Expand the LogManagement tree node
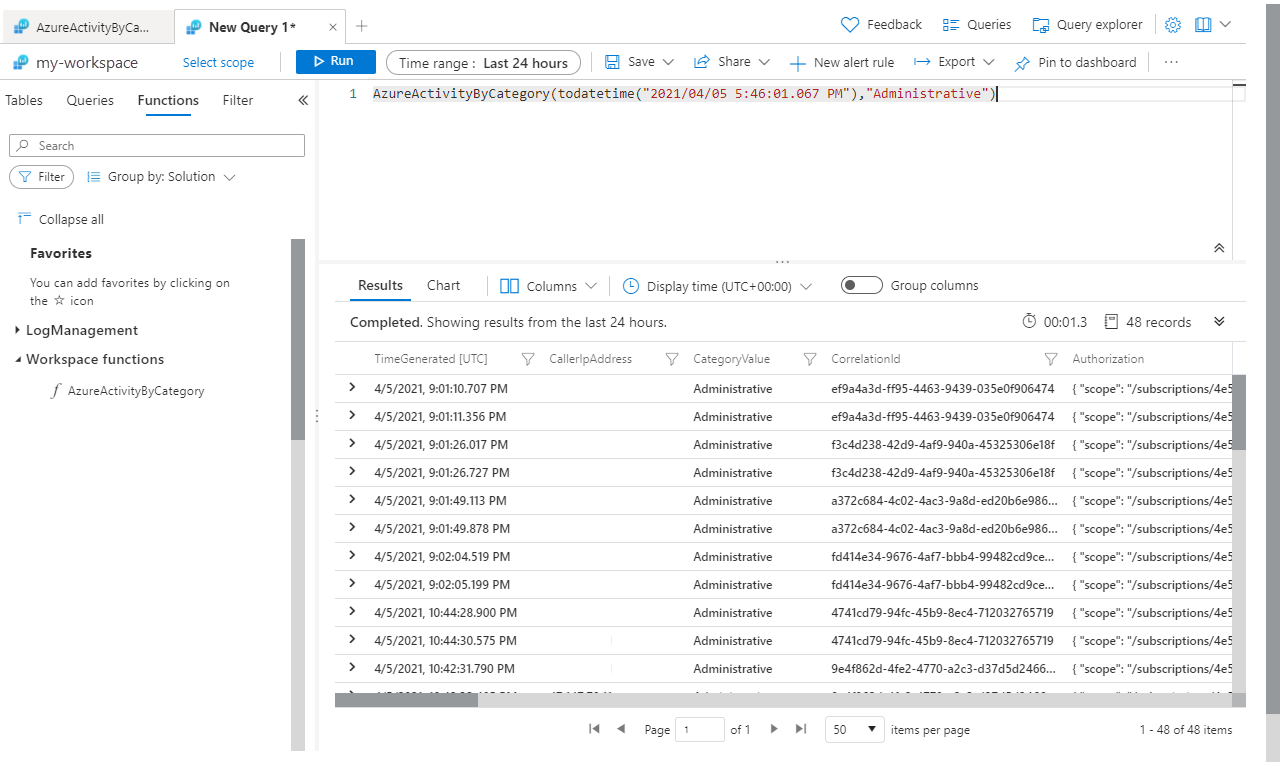 click(x=18, y=330)
